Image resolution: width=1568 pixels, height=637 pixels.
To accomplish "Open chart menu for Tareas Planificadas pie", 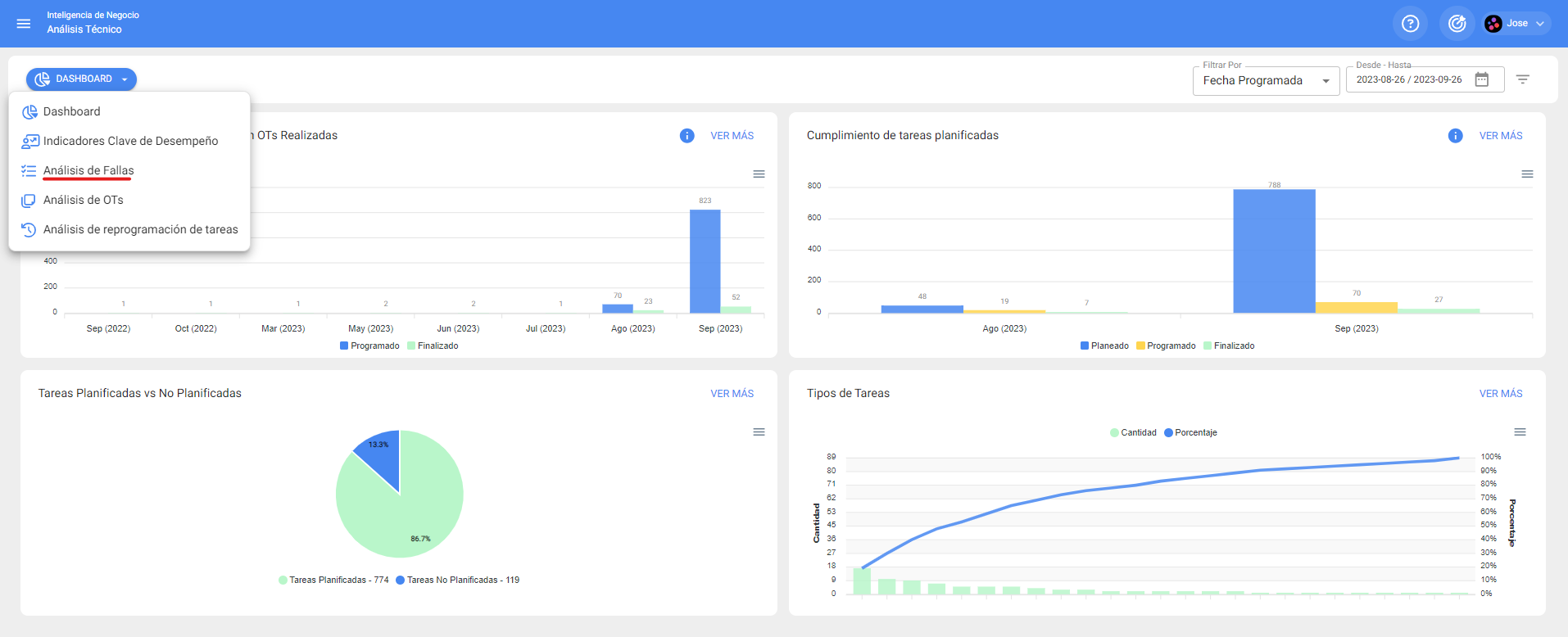I will [x=759, y=432].
